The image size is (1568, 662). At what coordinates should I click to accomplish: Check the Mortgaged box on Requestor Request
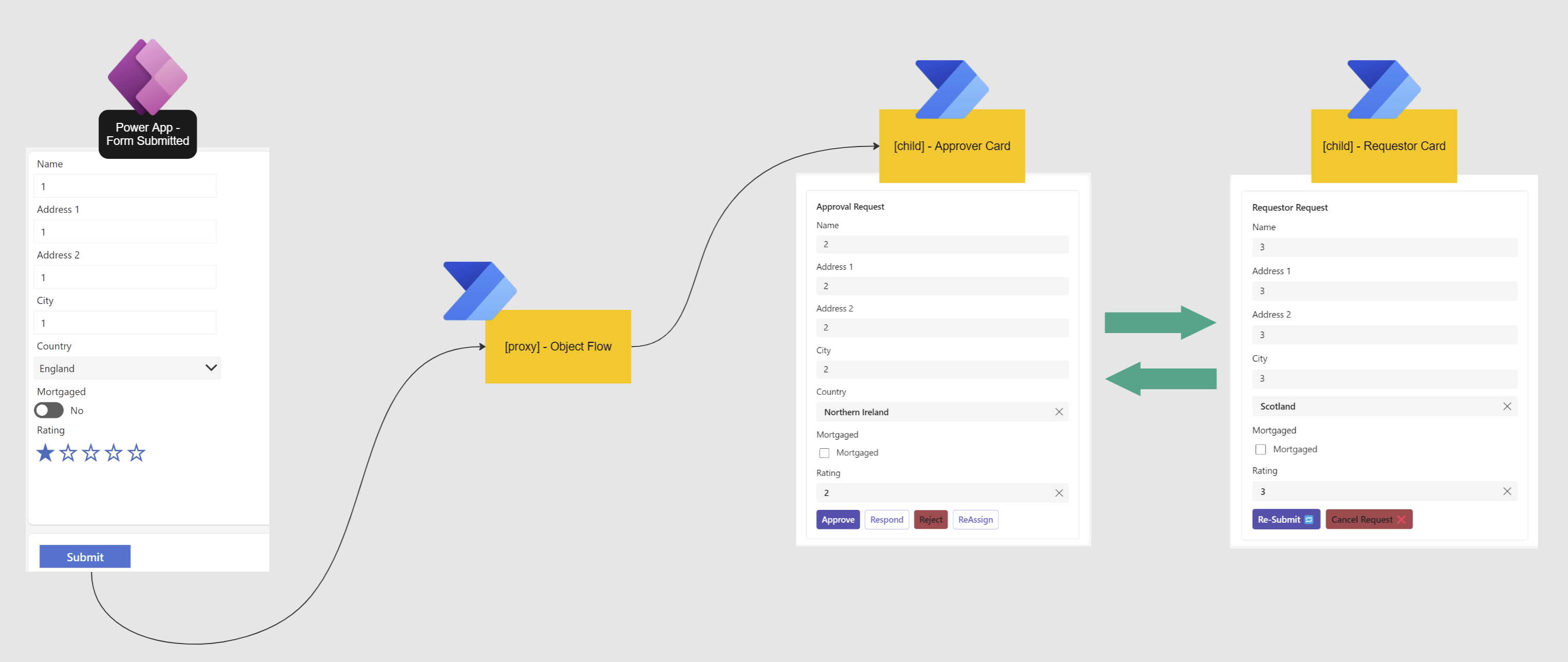pos(1260,449)
